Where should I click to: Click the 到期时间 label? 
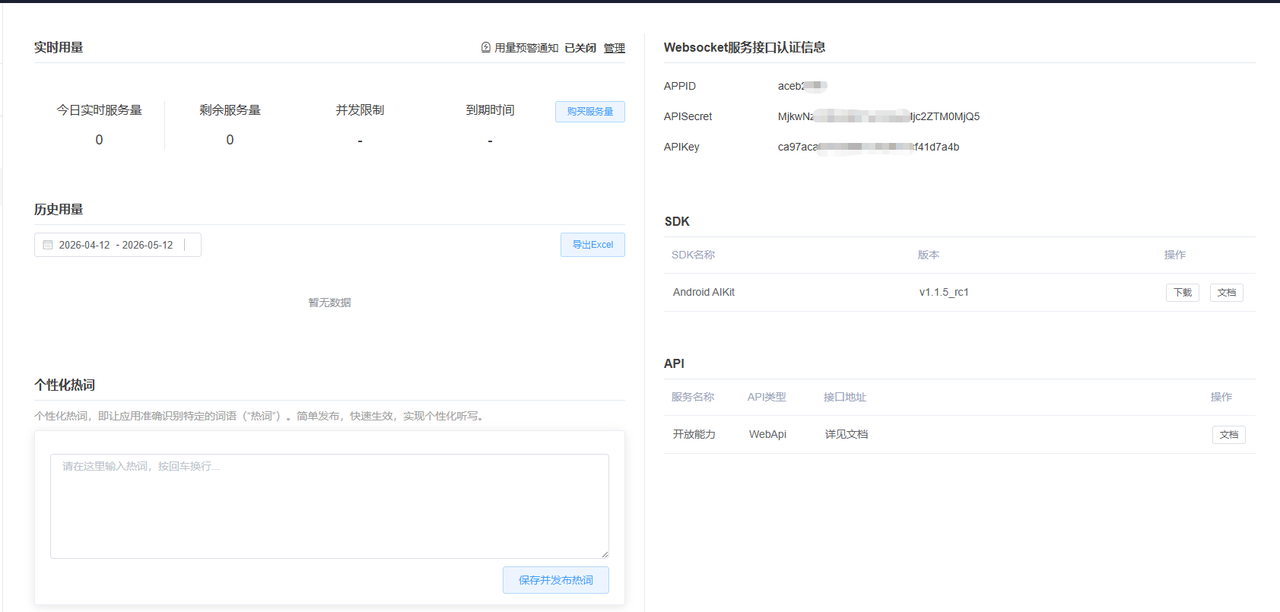tap(490, 110)
